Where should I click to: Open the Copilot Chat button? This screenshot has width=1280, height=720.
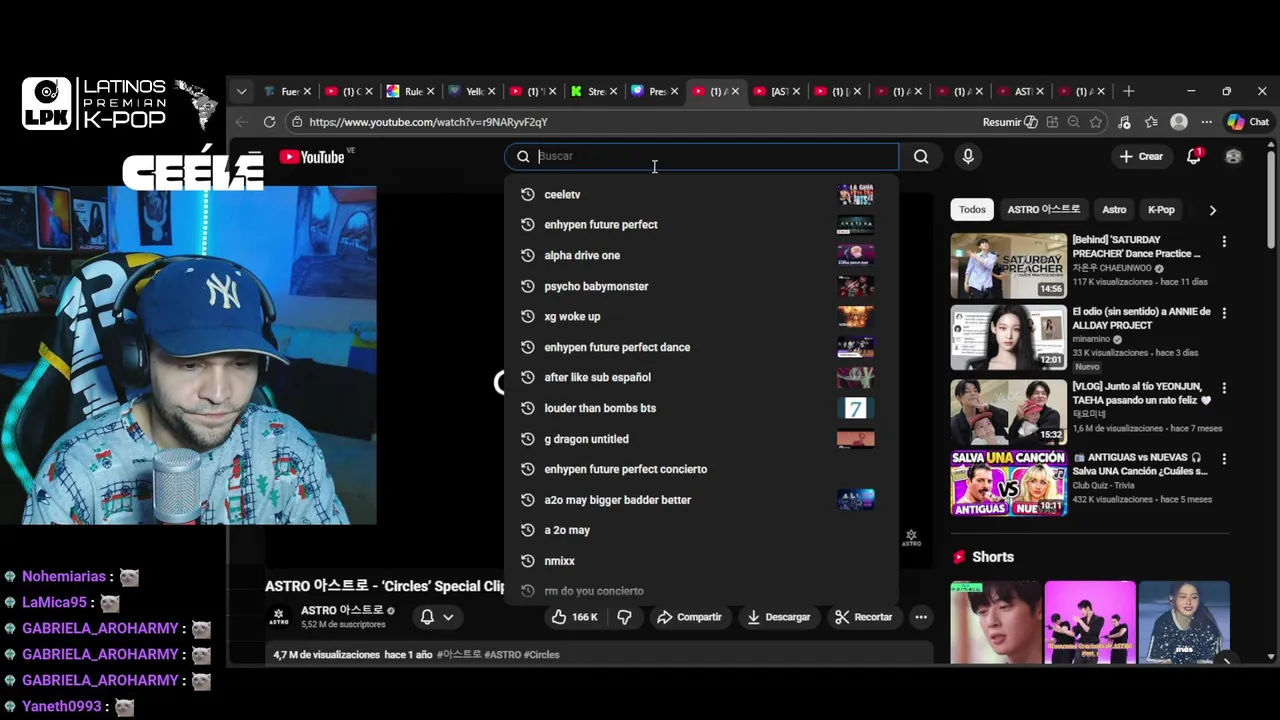[x=1248, y=122]
